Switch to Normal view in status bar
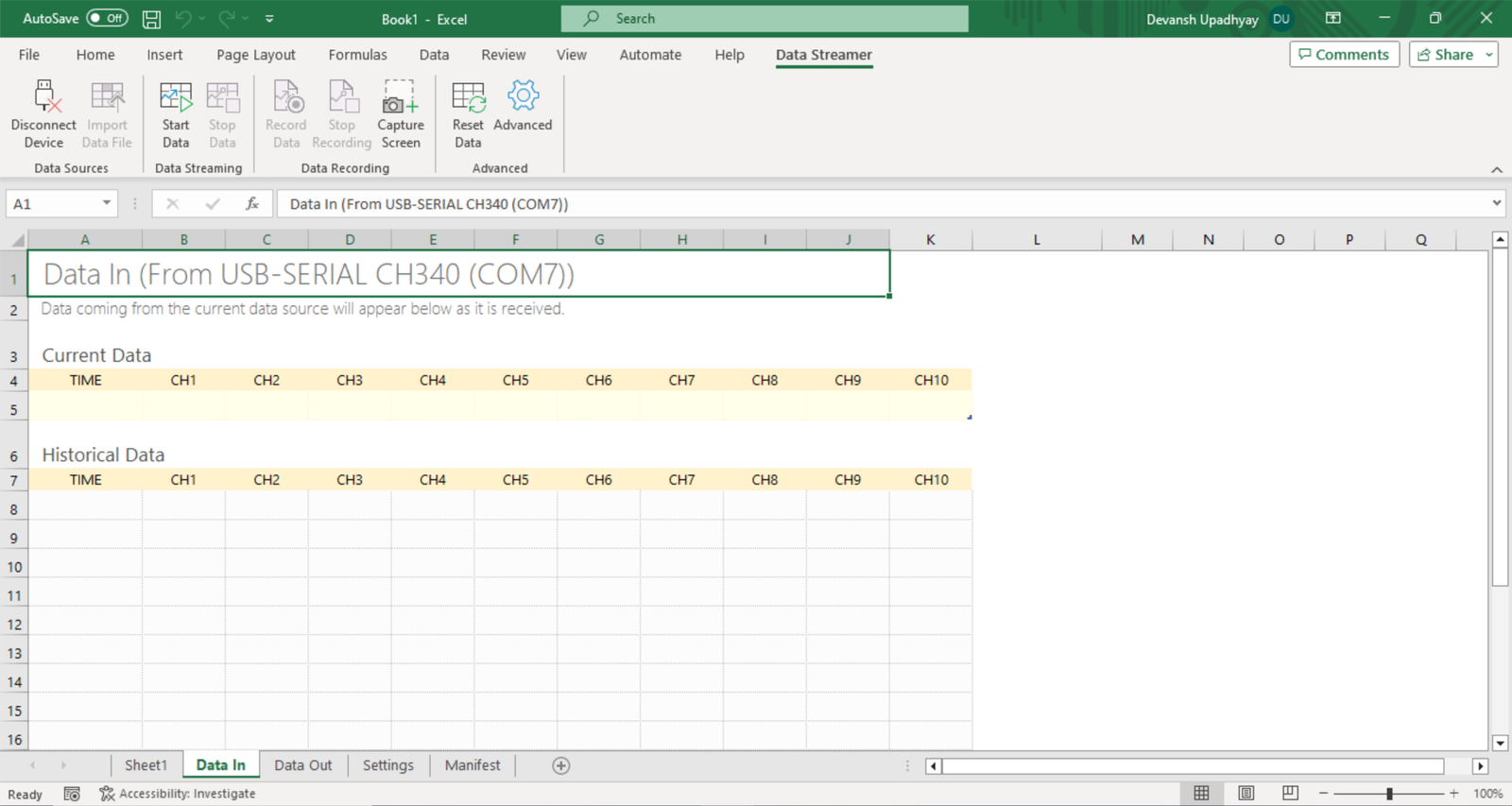The height and width of the screenshot is (806, 1512). [1201, 794]
